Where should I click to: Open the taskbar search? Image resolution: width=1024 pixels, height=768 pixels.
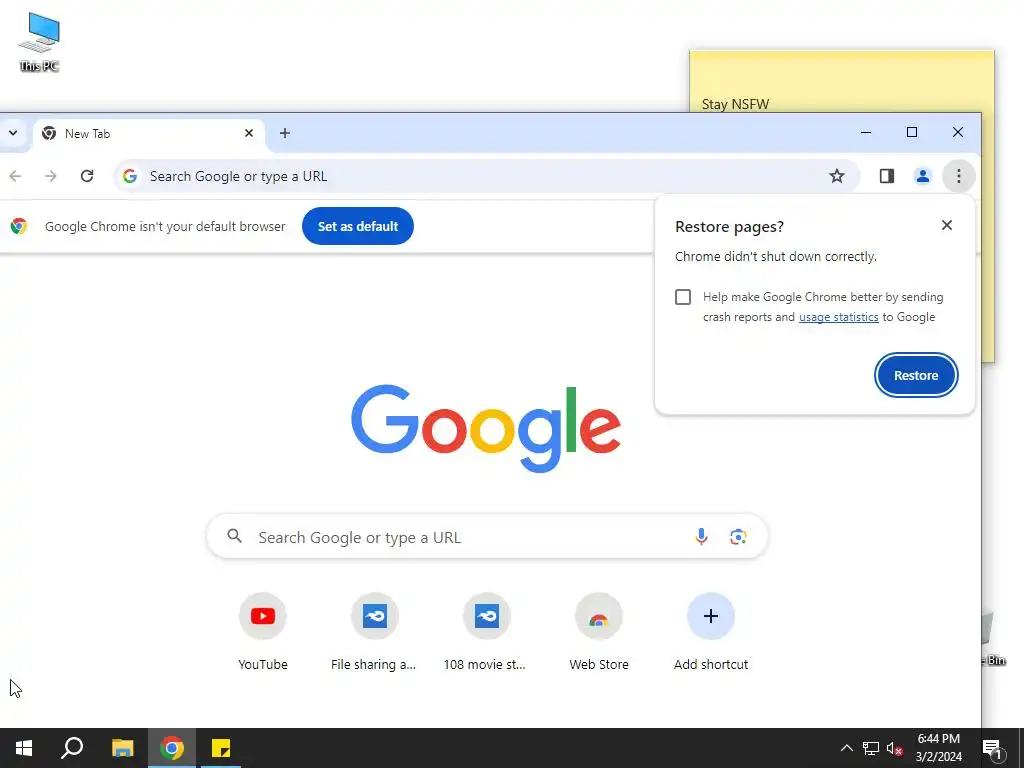(72, 748)
